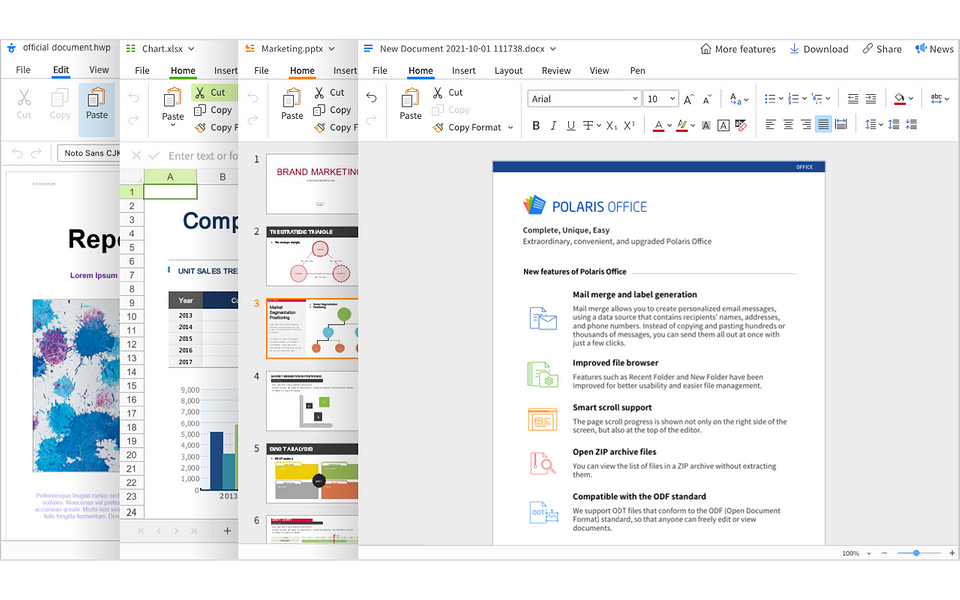Apply underline to the text
960x600 pixels.
click(569, 124)
